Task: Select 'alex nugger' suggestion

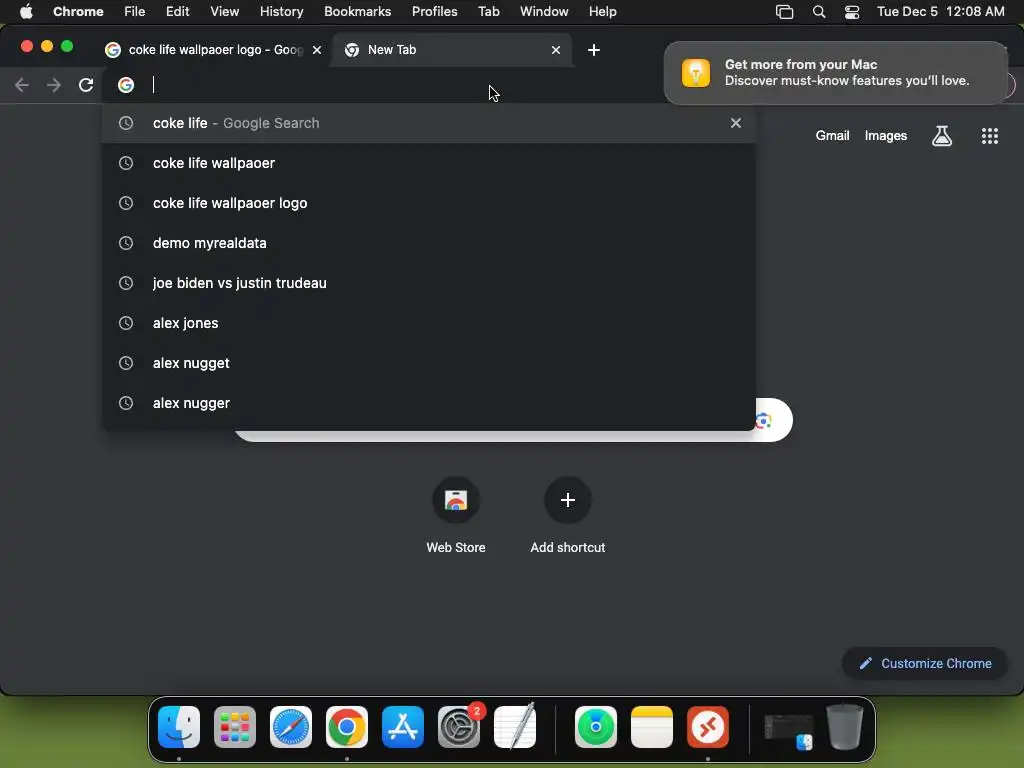Action: pos(429,403)
